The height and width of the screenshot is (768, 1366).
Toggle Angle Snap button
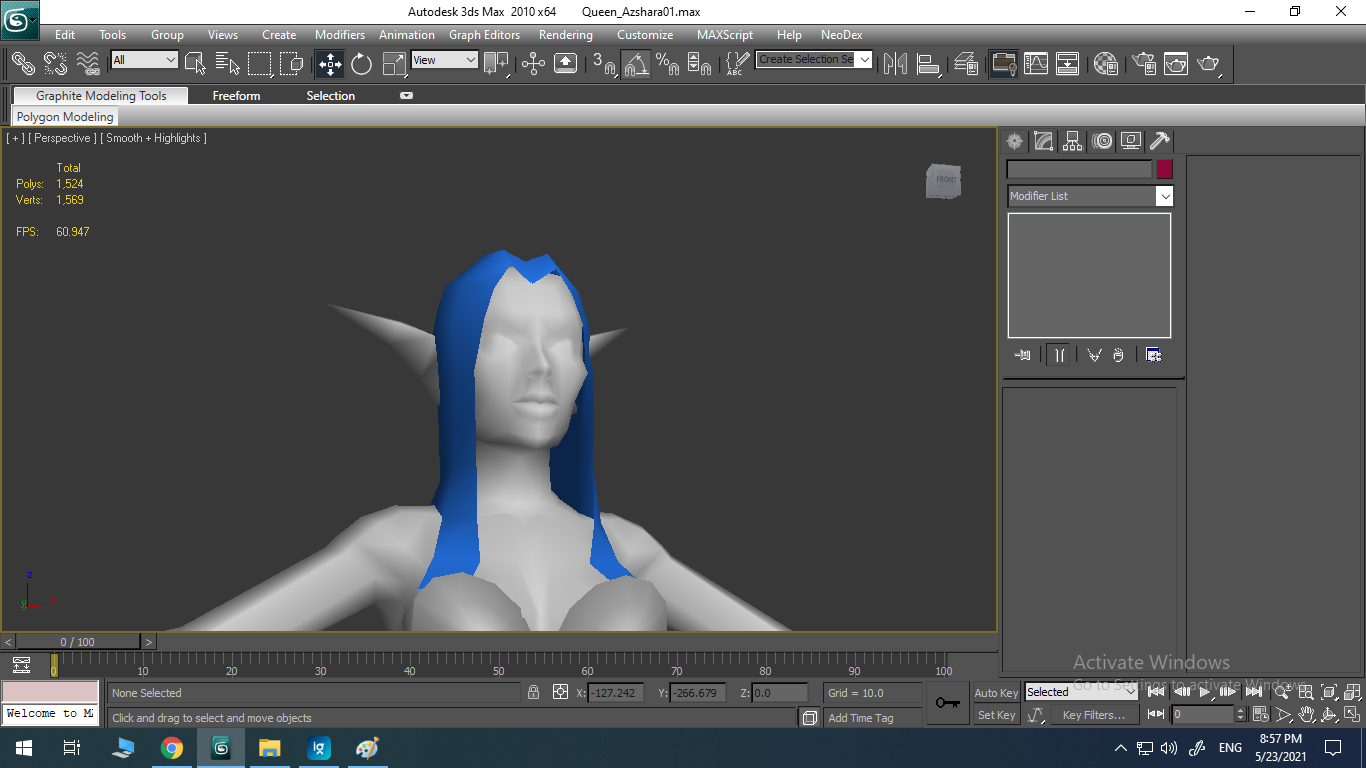pyautogui.click(x=636, y=63)
